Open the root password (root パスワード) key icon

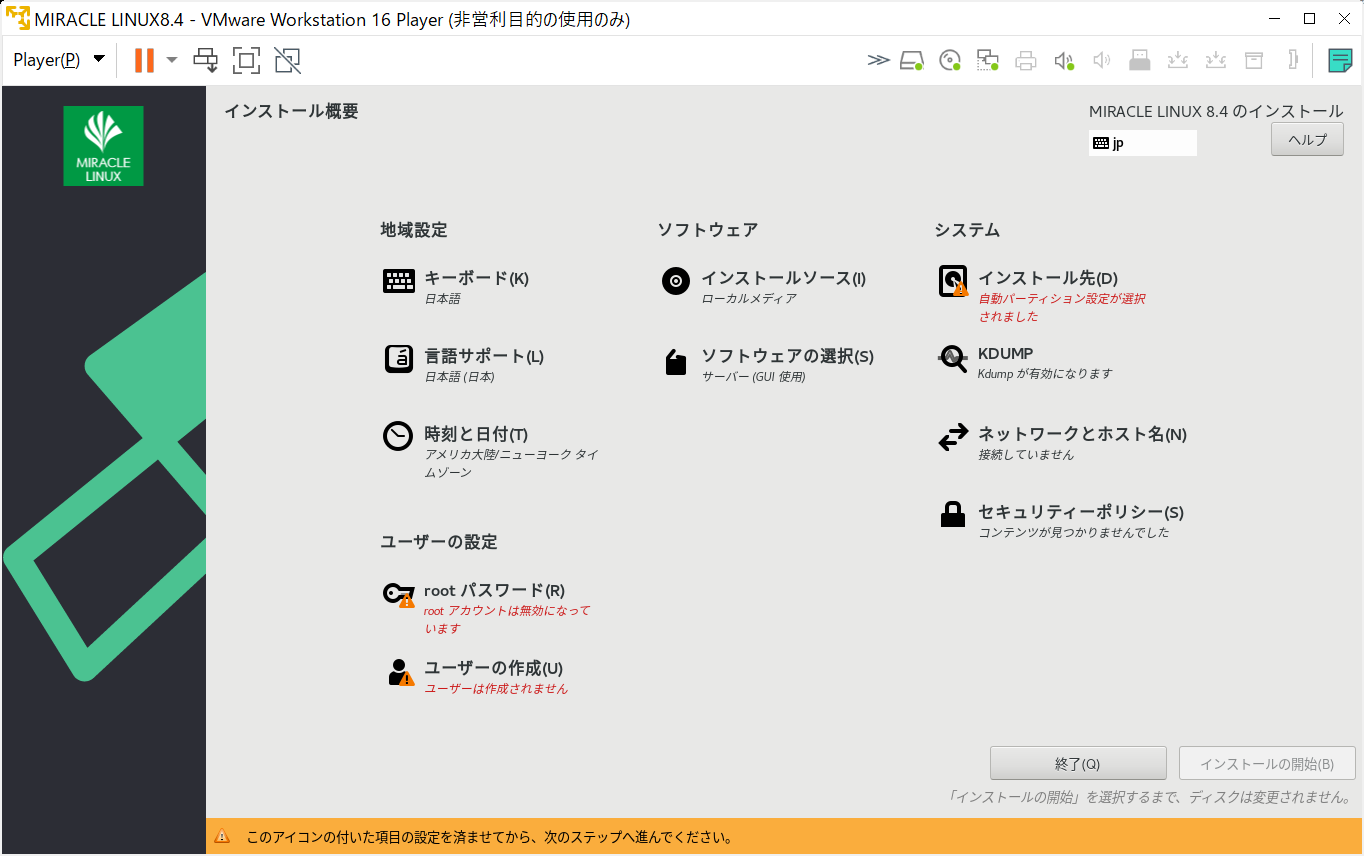coord(398,594)
